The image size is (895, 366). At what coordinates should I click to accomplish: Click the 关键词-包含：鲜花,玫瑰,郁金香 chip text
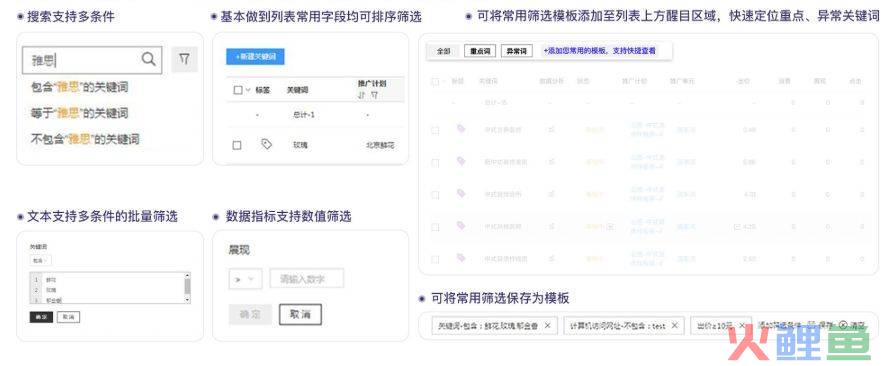click(488, 325)
